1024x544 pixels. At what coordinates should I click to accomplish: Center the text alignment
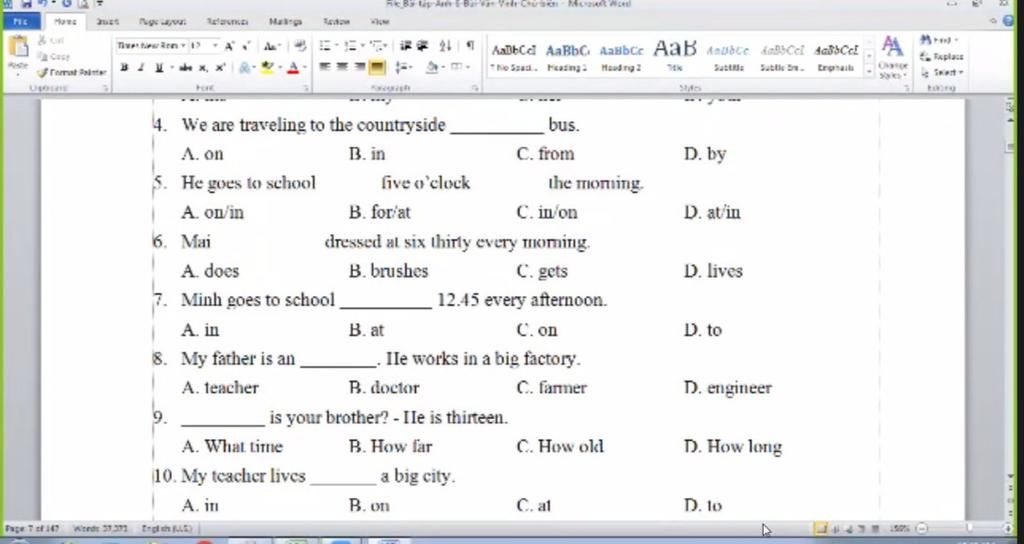pyautogui.click(x=342, y=67)
